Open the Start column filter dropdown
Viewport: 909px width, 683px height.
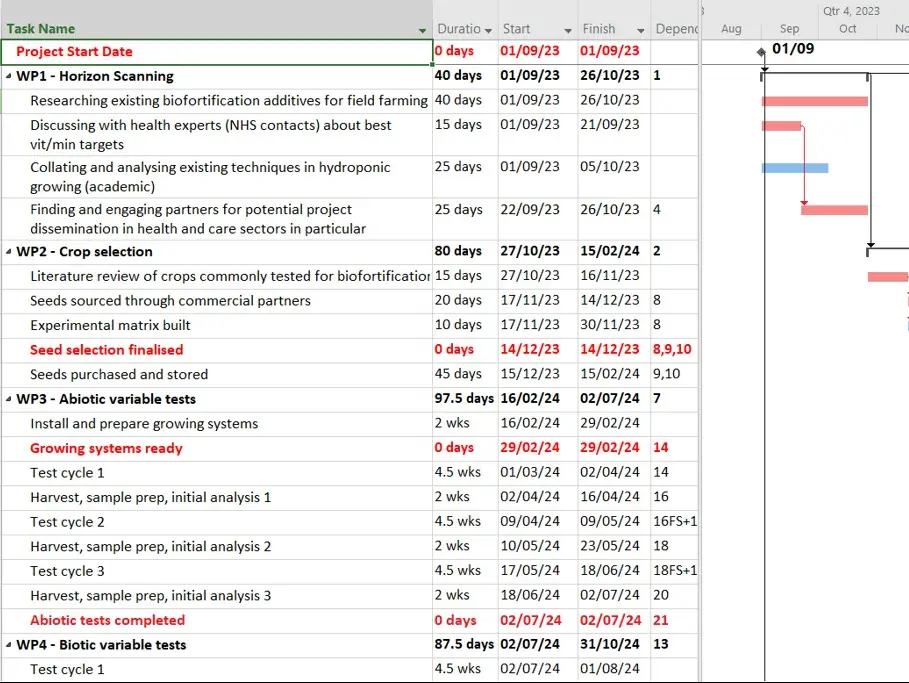(x=568, y=30)
